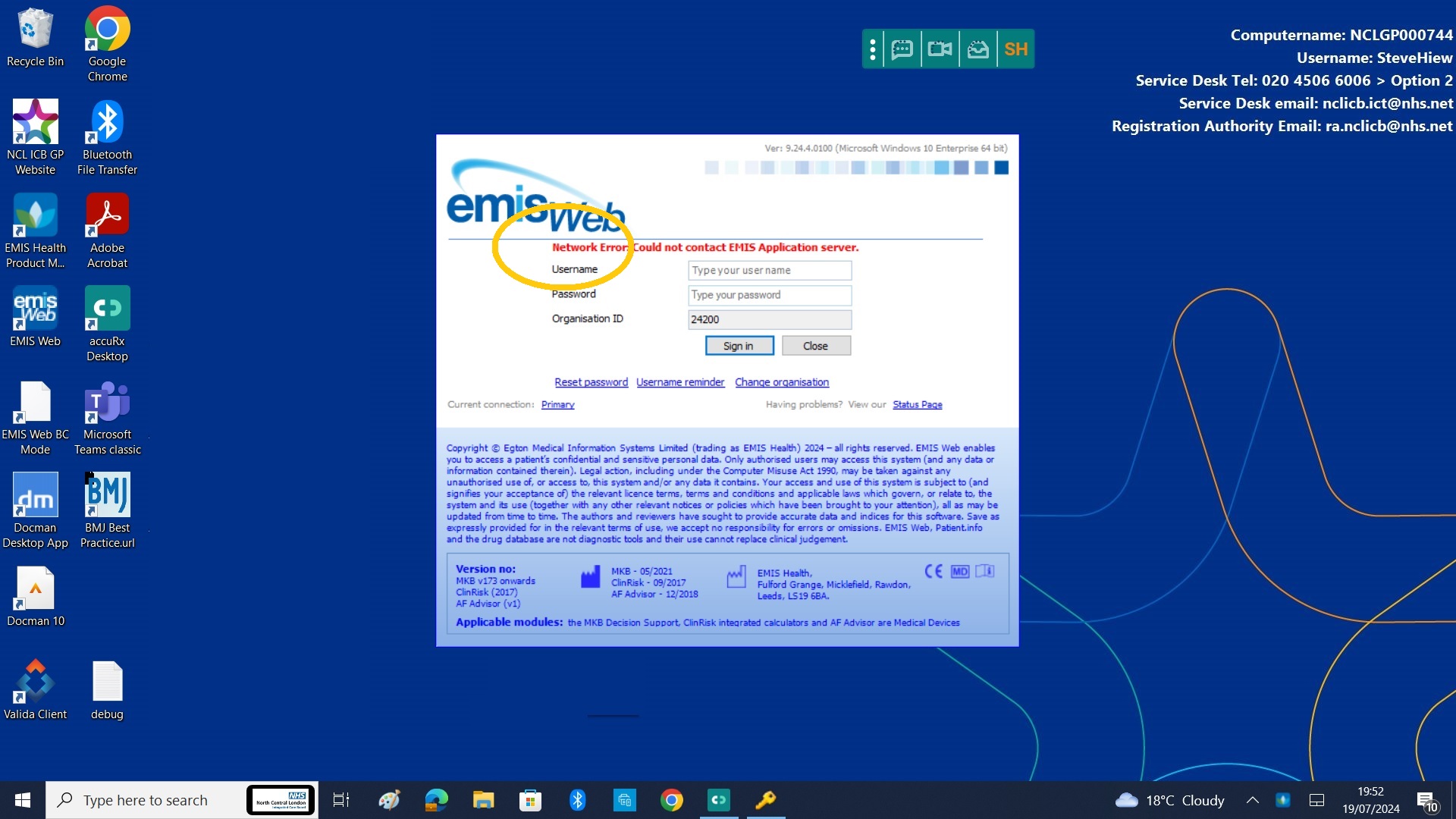The image size is (1456, 819).
Task: Start a video call via the camera toolbar icon
Action: point(940,49)
